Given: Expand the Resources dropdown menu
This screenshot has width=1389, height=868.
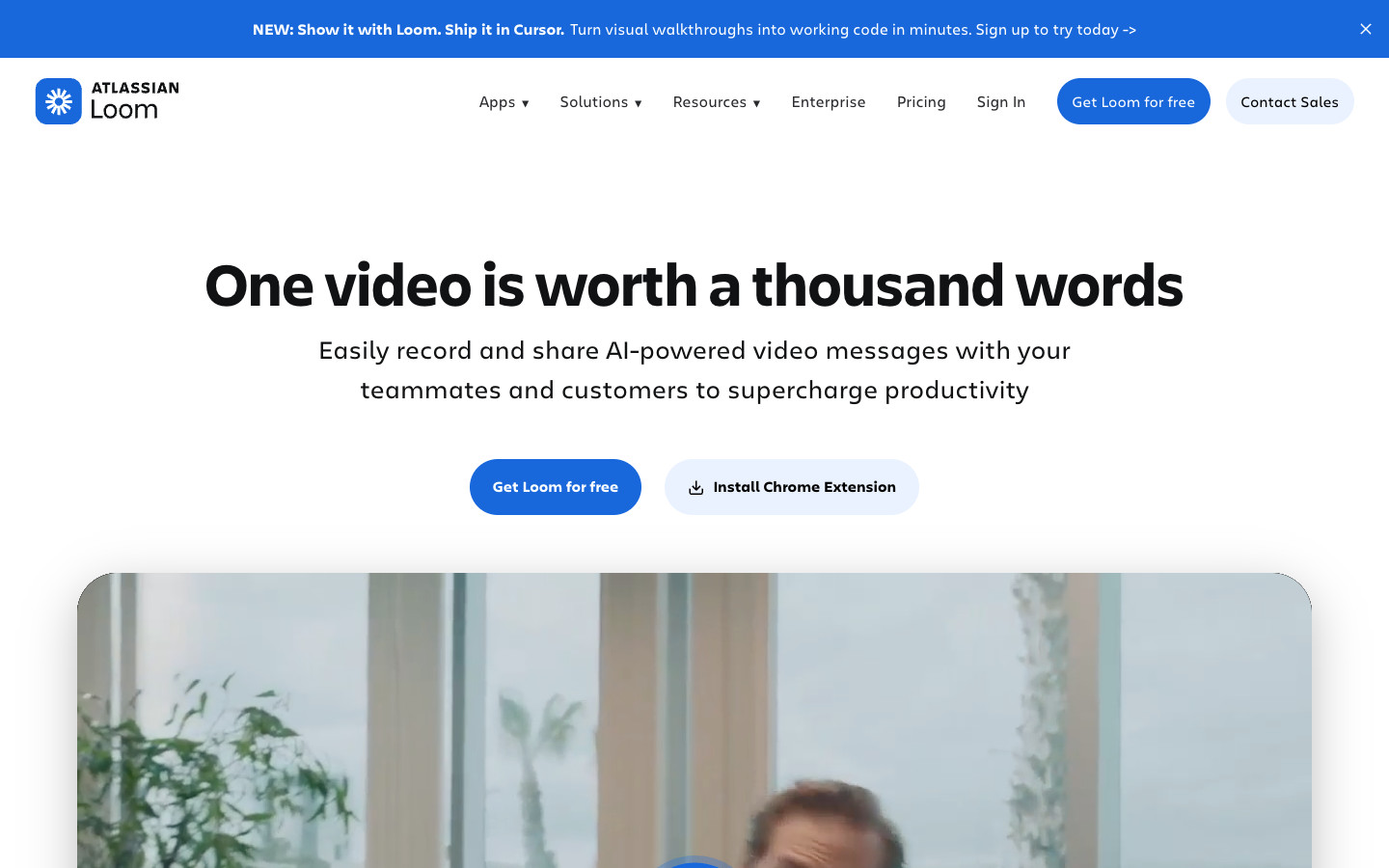Looking at the screenshot, I should coord(717,102).
